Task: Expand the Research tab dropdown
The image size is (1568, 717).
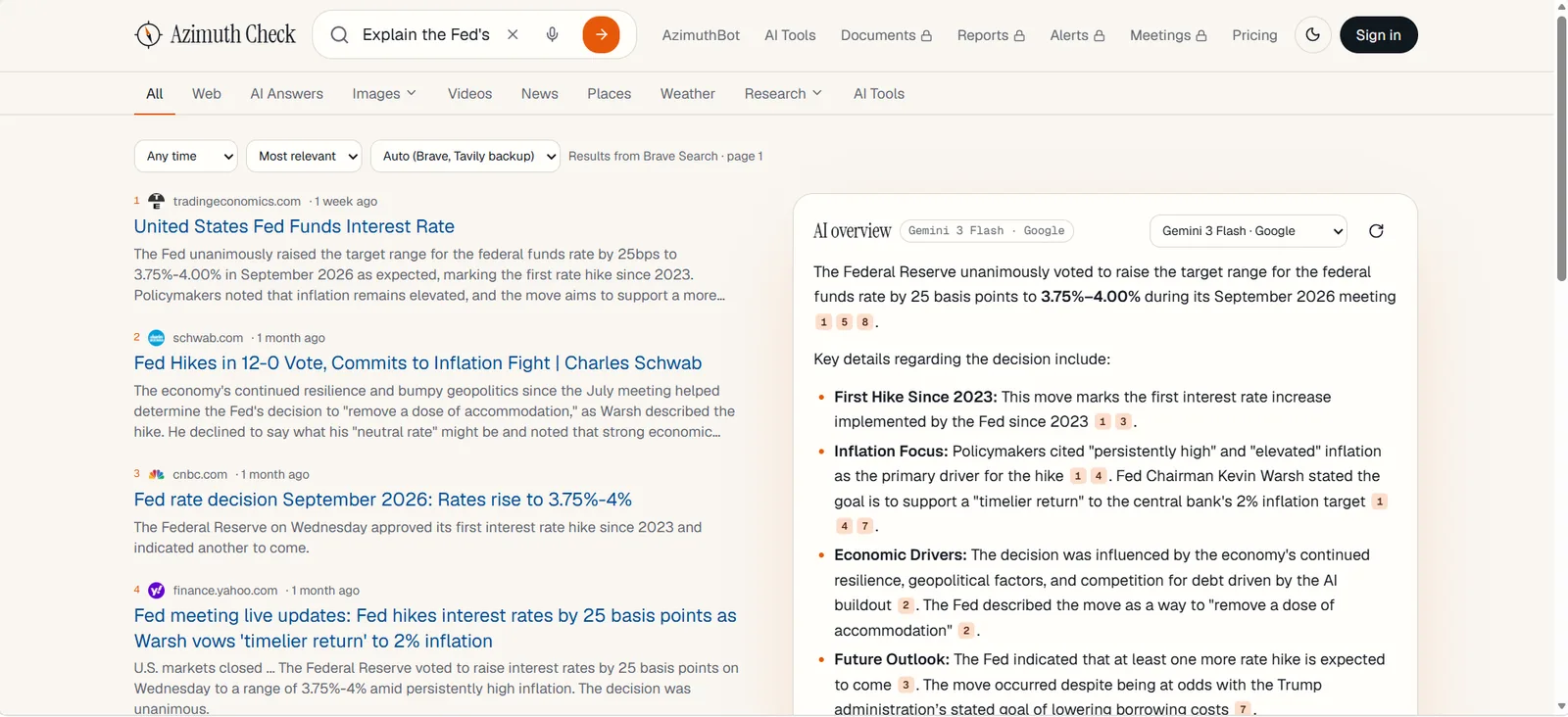Action: click(783, 94)
